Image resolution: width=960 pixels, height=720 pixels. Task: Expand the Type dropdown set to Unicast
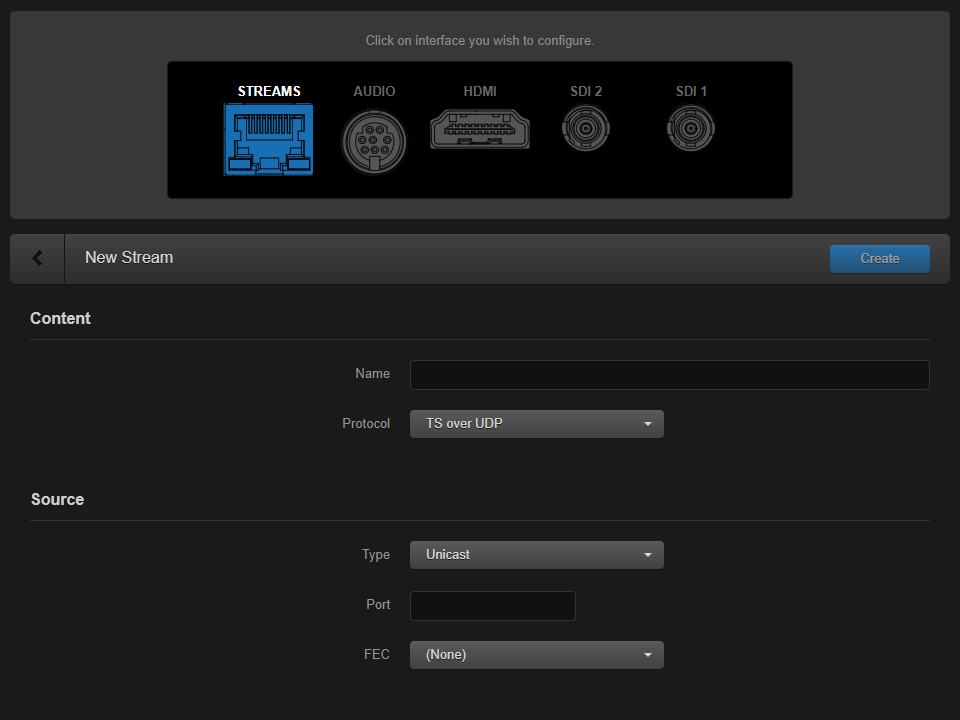point(536,555)
